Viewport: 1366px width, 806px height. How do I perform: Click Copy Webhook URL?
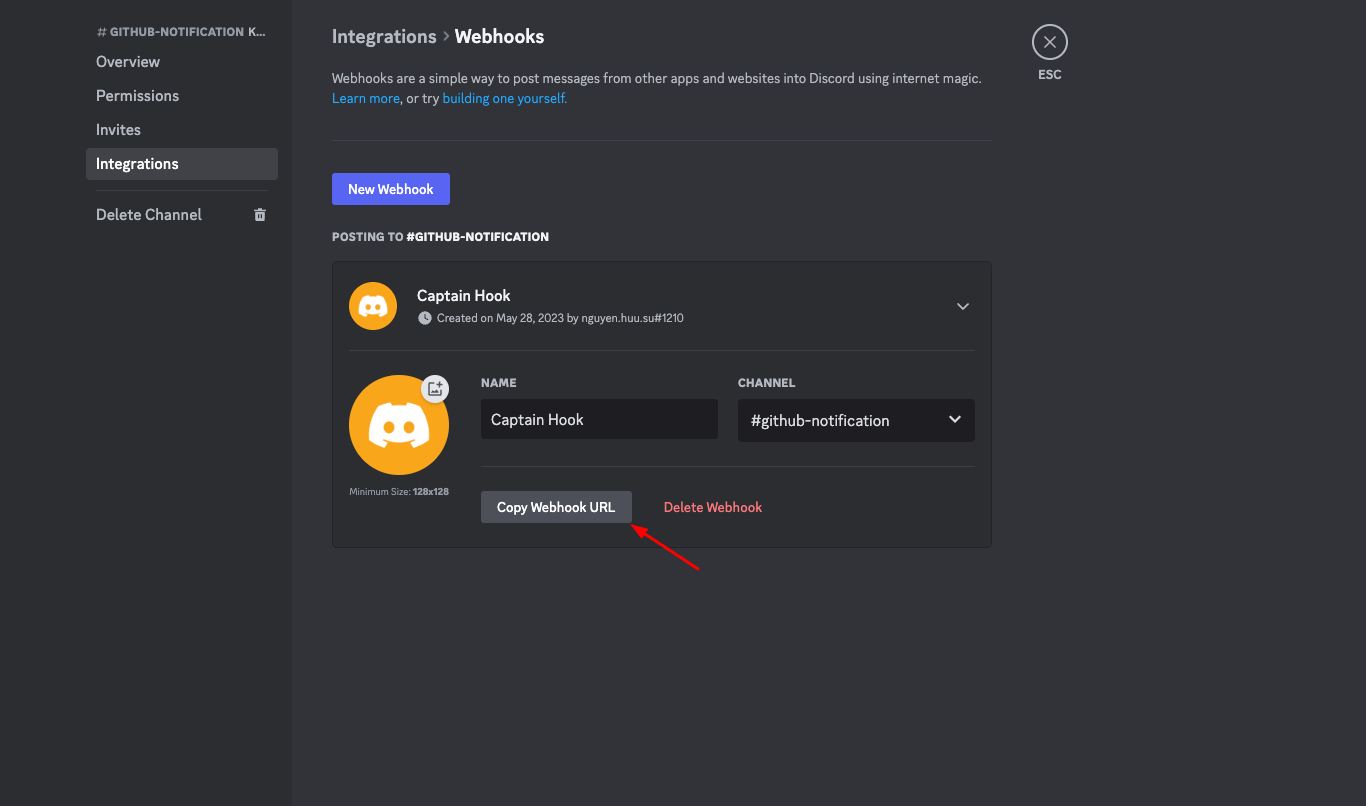pos(556,506)
